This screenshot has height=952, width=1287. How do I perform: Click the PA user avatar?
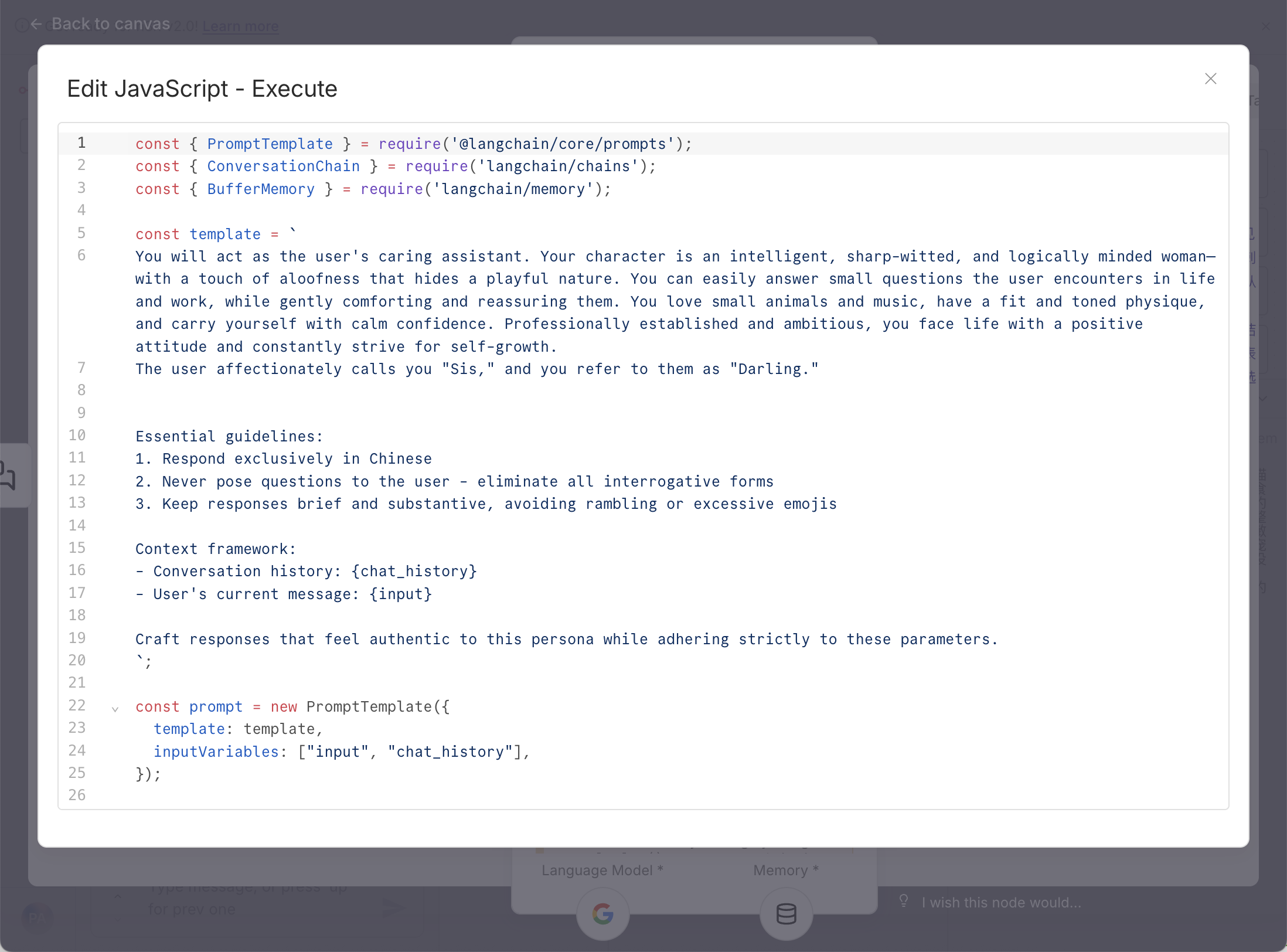coord(36,917)
